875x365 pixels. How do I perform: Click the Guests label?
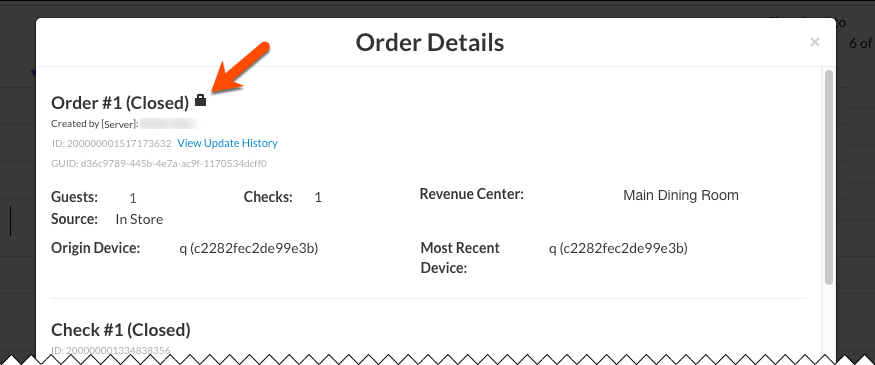point(74,197)
